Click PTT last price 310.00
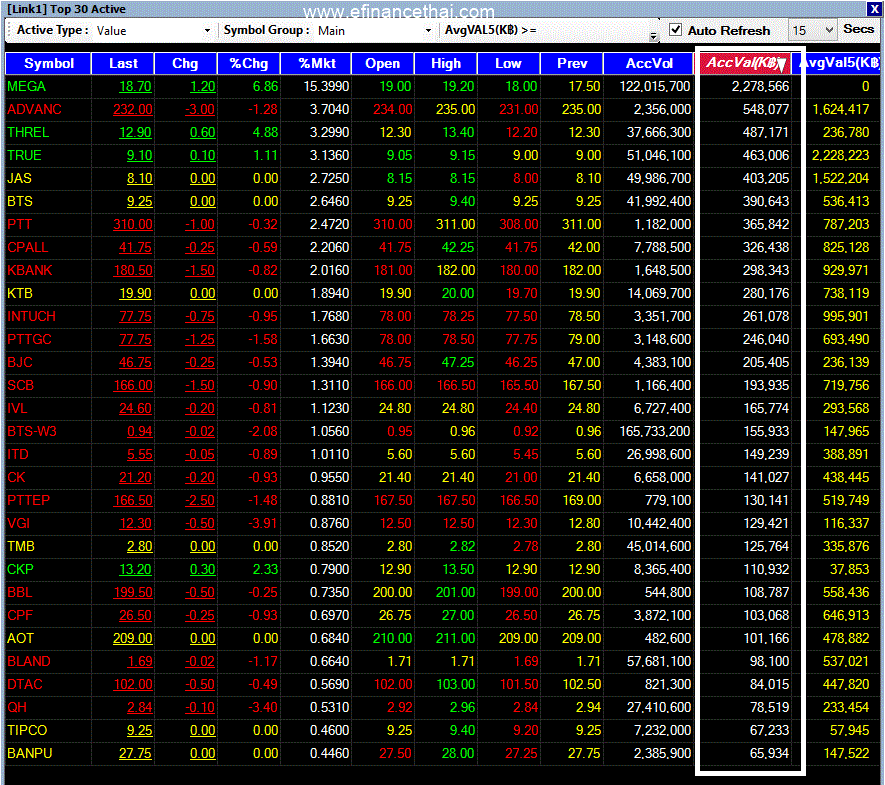Viewport: 885px width, 785px height. click(x=133, y=225)
